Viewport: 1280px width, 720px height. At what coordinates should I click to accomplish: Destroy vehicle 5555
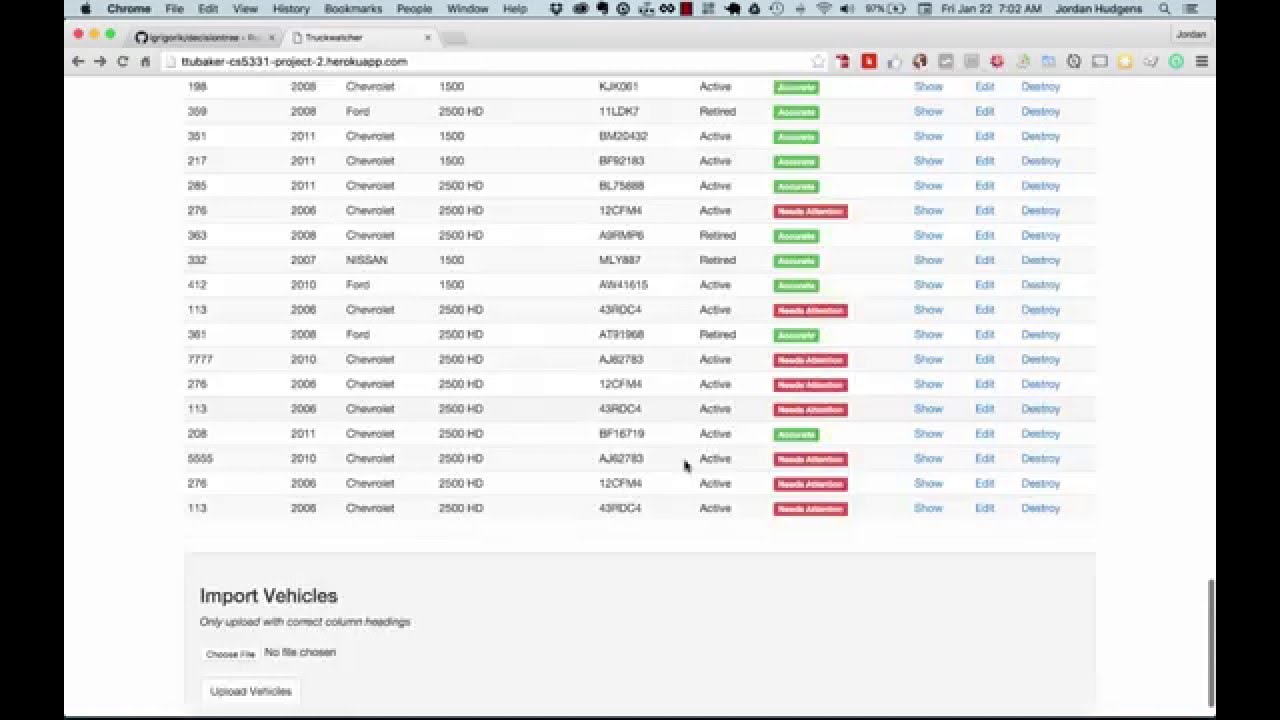point(1040,458)
